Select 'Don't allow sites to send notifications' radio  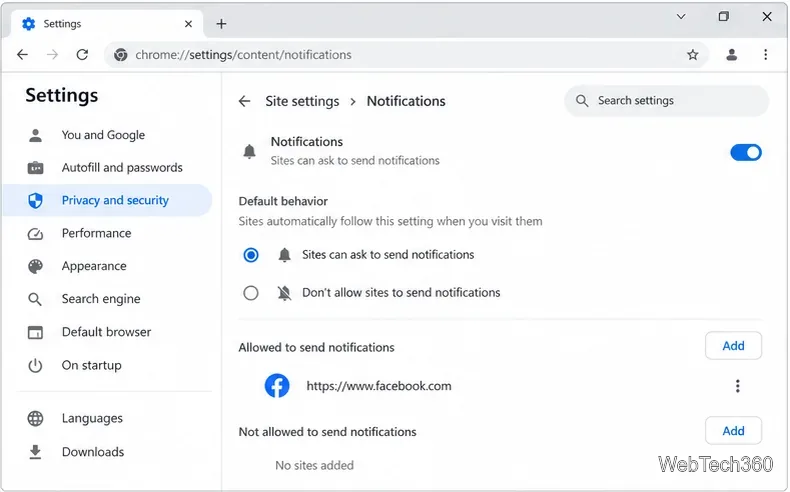click(251, 293)
